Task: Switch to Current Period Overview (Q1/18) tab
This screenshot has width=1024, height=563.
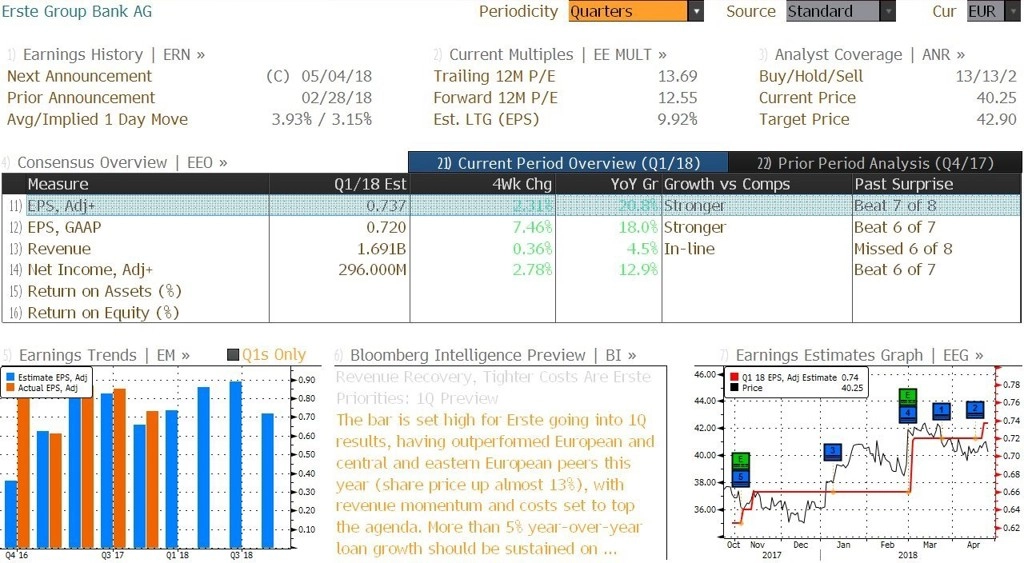Action: [x=568, y=163]
